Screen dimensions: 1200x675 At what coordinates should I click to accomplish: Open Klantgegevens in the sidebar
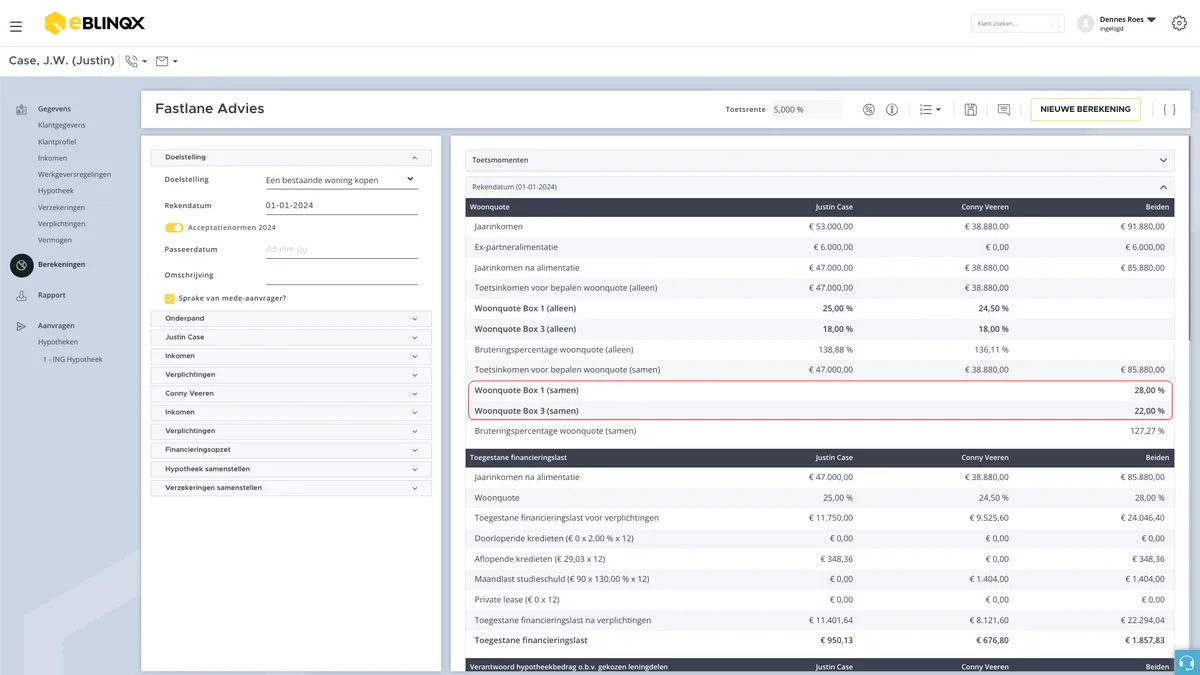(62, 125)
